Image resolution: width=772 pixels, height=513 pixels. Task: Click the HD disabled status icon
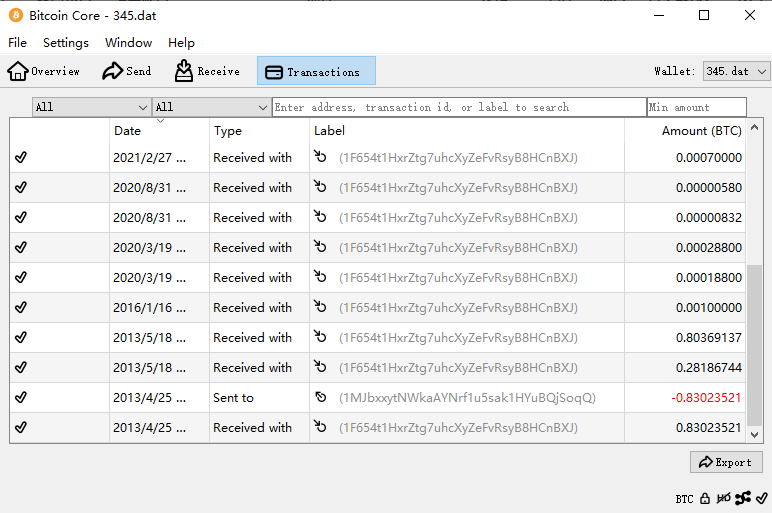[723, 498]
